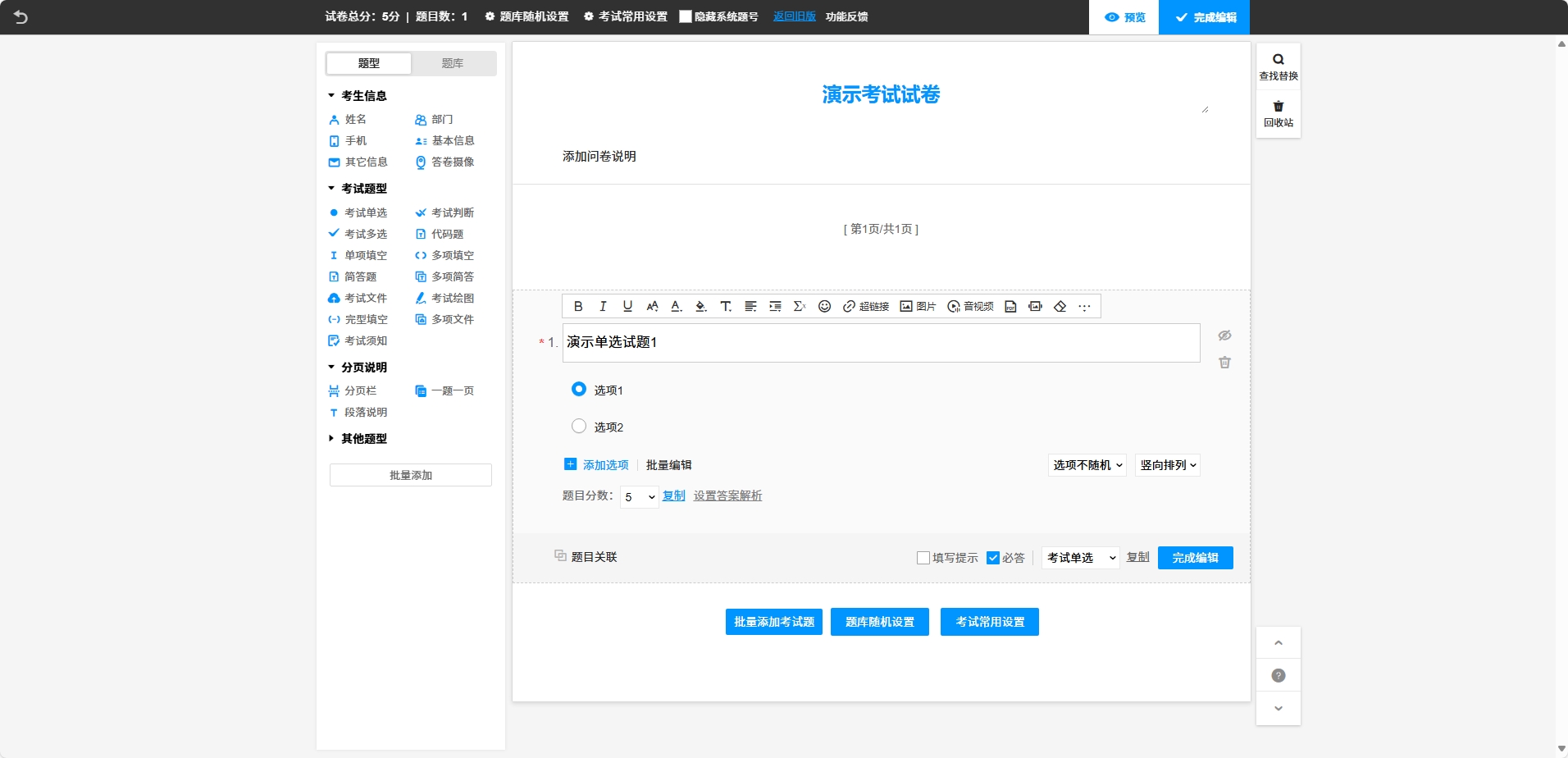The width and height of the screenshot is (1568, 758).
Task: Insert a formula with sigma icon
Action: (x=800, y=306)
